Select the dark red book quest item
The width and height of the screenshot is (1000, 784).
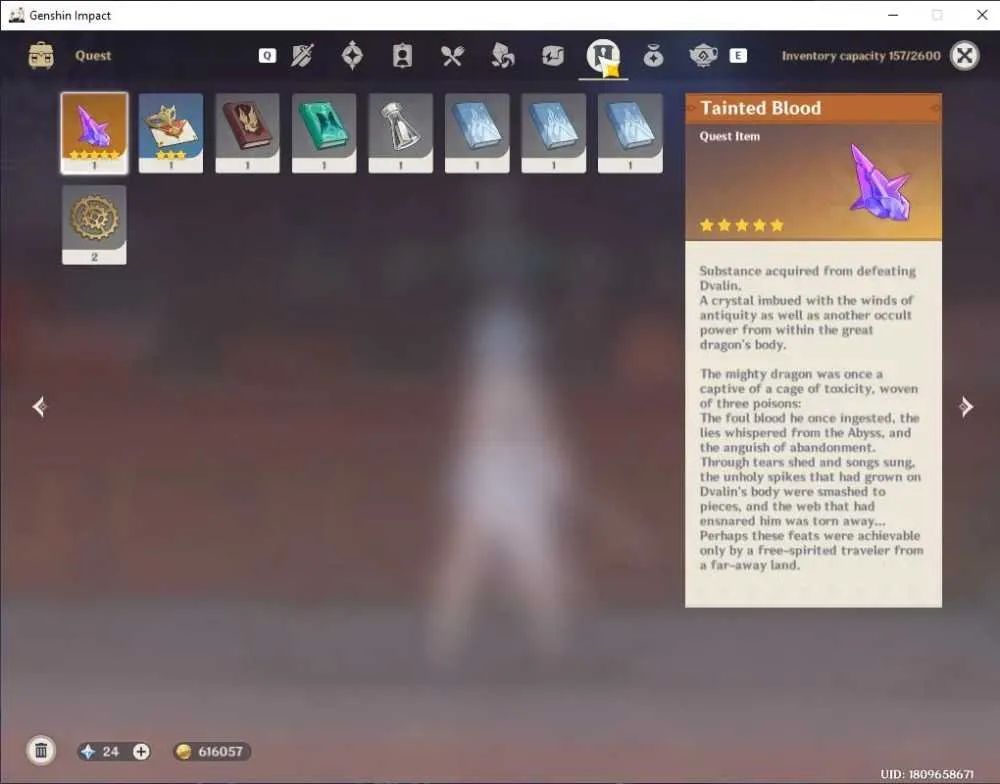click(x=247, y=133)
